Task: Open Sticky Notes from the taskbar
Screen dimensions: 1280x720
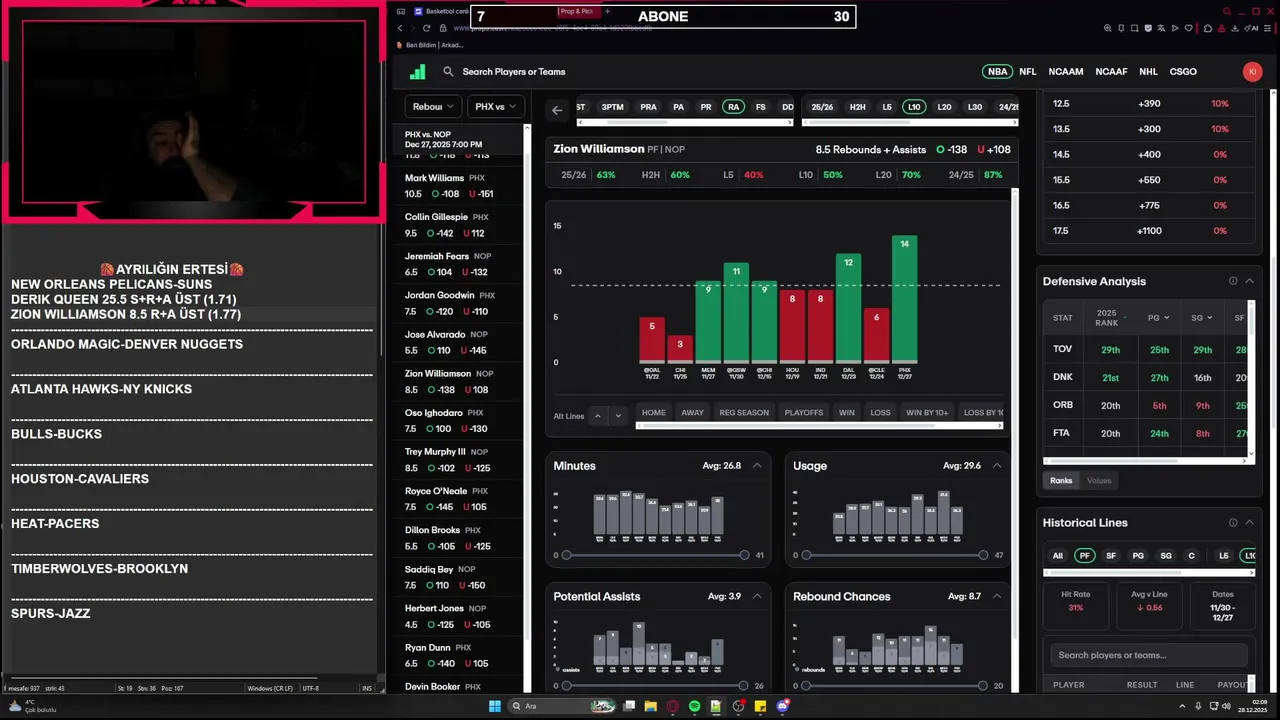Action: coord(761,706)
